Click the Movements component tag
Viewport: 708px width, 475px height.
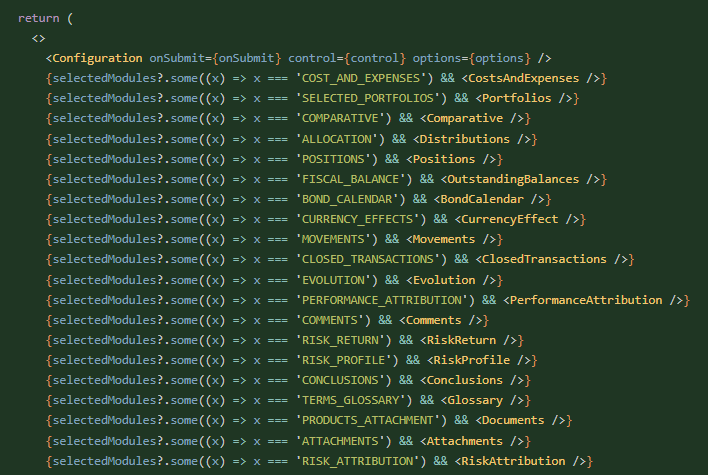pos(444,239)
